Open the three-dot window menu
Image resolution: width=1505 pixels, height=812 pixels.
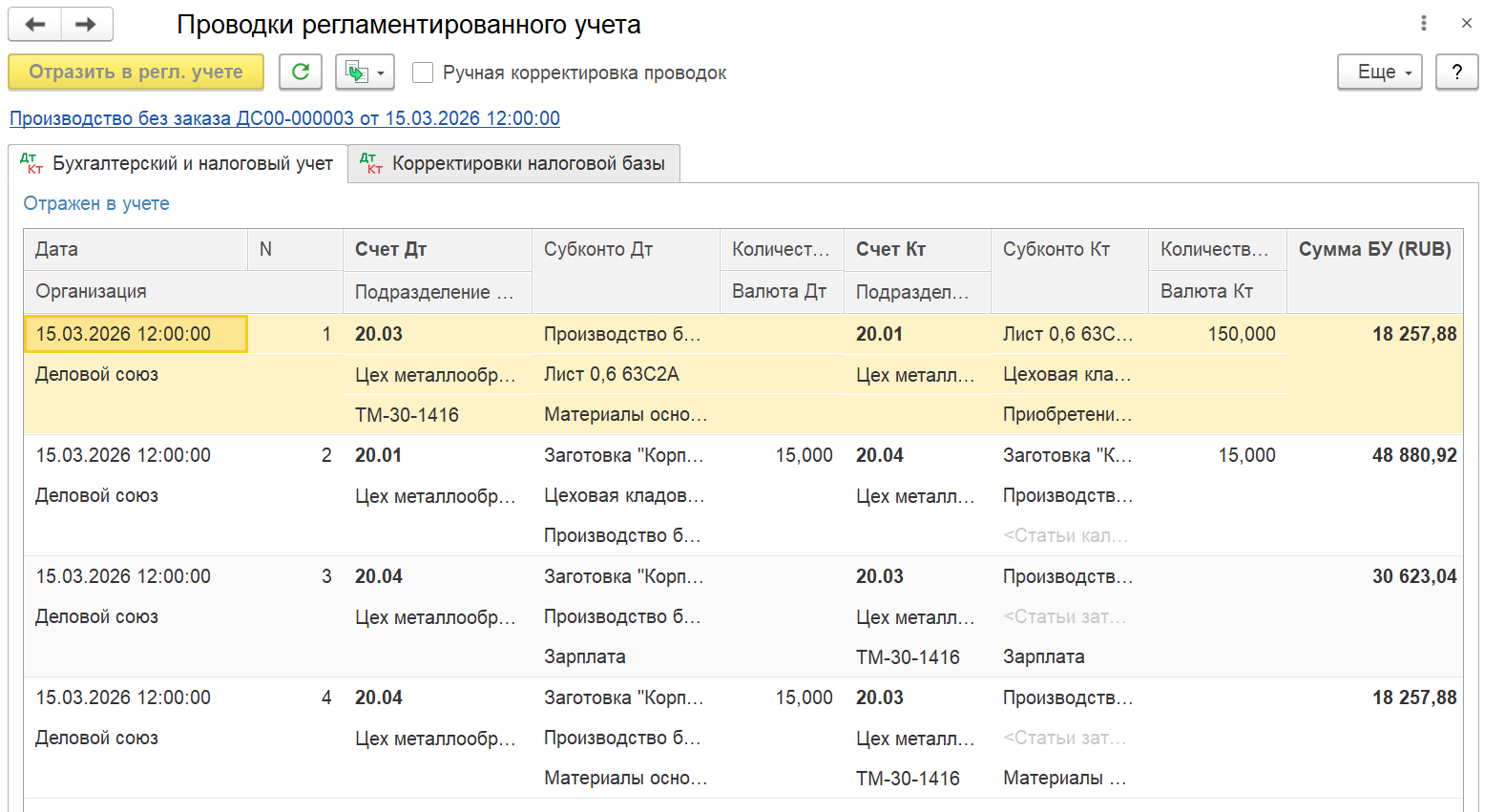tap(1424, 23)
